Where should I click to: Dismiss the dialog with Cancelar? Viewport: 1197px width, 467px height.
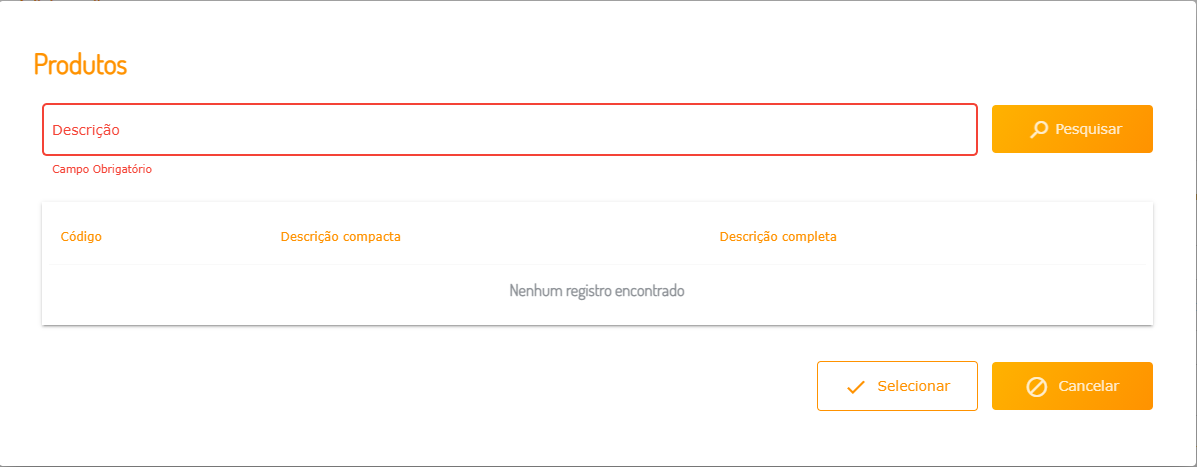pyautogui.click(x=1072, y=386)
